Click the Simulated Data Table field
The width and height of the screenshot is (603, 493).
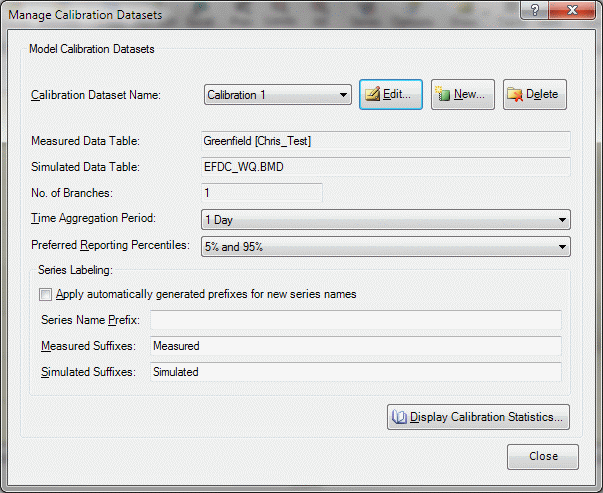point(385,167)
